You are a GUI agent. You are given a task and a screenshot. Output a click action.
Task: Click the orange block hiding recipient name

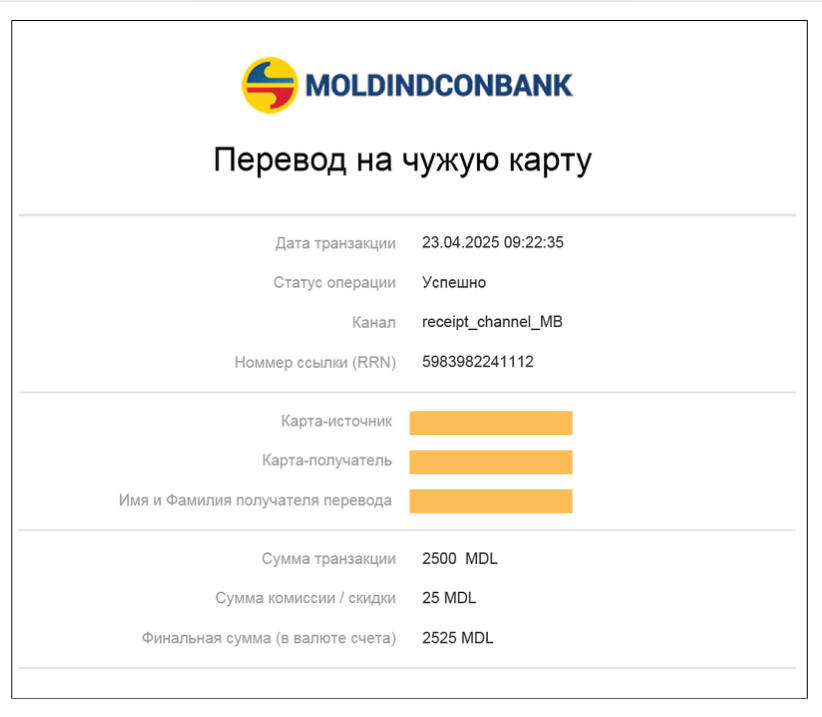(x=491, y=501)
